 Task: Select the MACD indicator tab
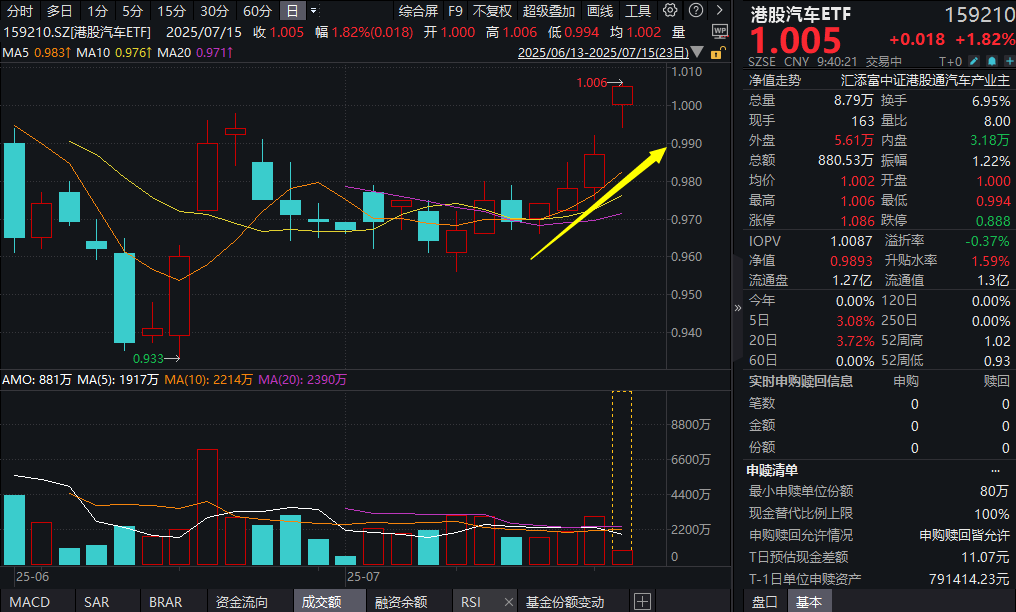(30, 601)
